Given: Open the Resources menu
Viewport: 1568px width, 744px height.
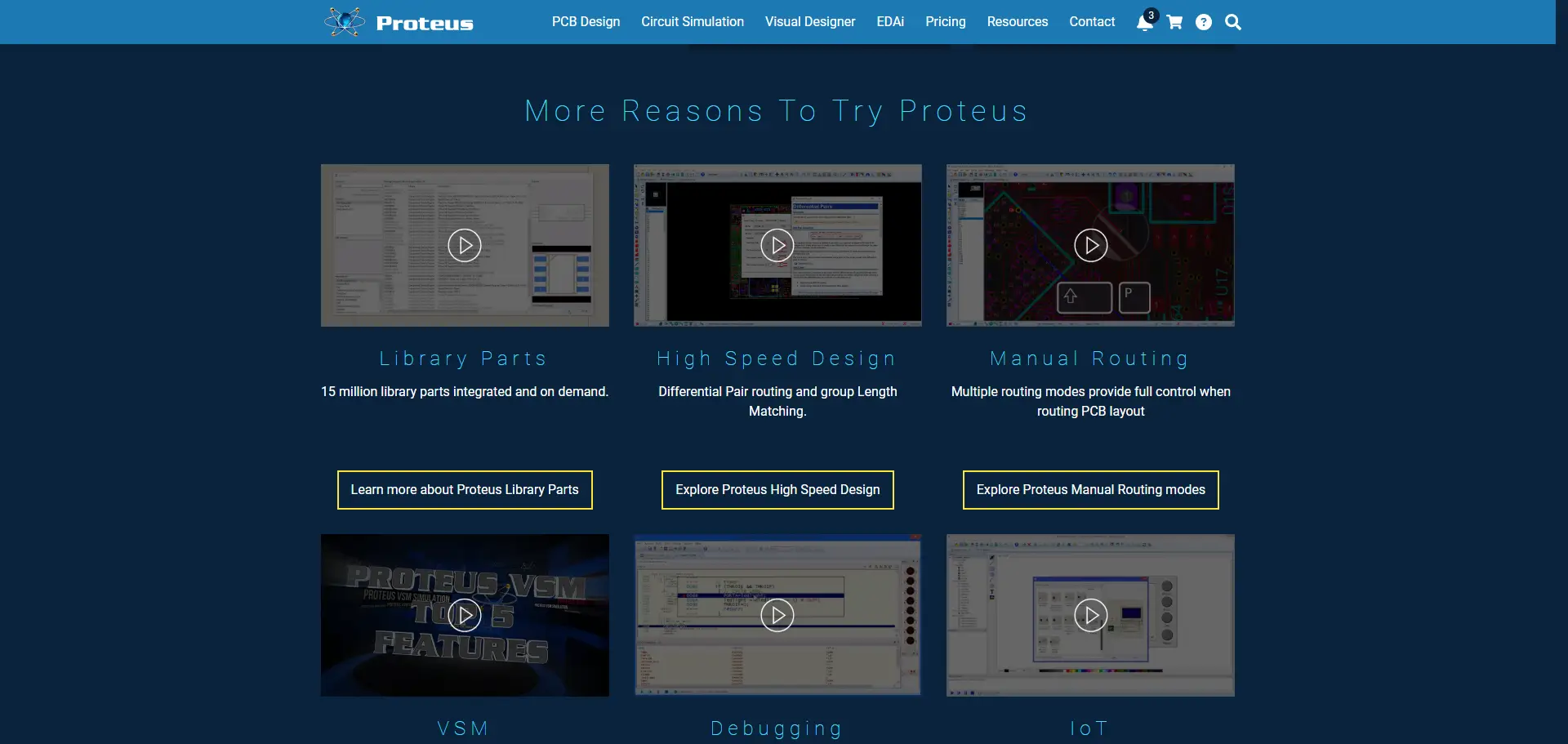Looking at the screenshot, I should (1018, 22).
